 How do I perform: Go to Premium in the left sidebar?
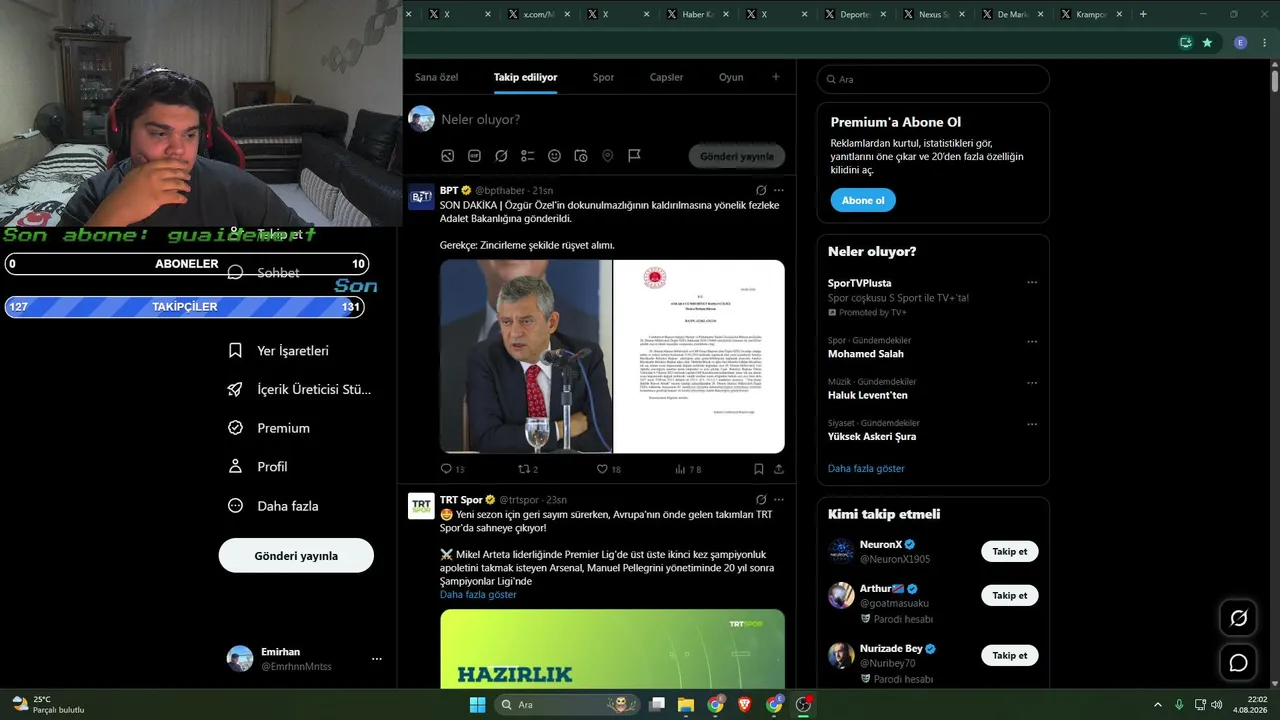[x=269, y=428]
